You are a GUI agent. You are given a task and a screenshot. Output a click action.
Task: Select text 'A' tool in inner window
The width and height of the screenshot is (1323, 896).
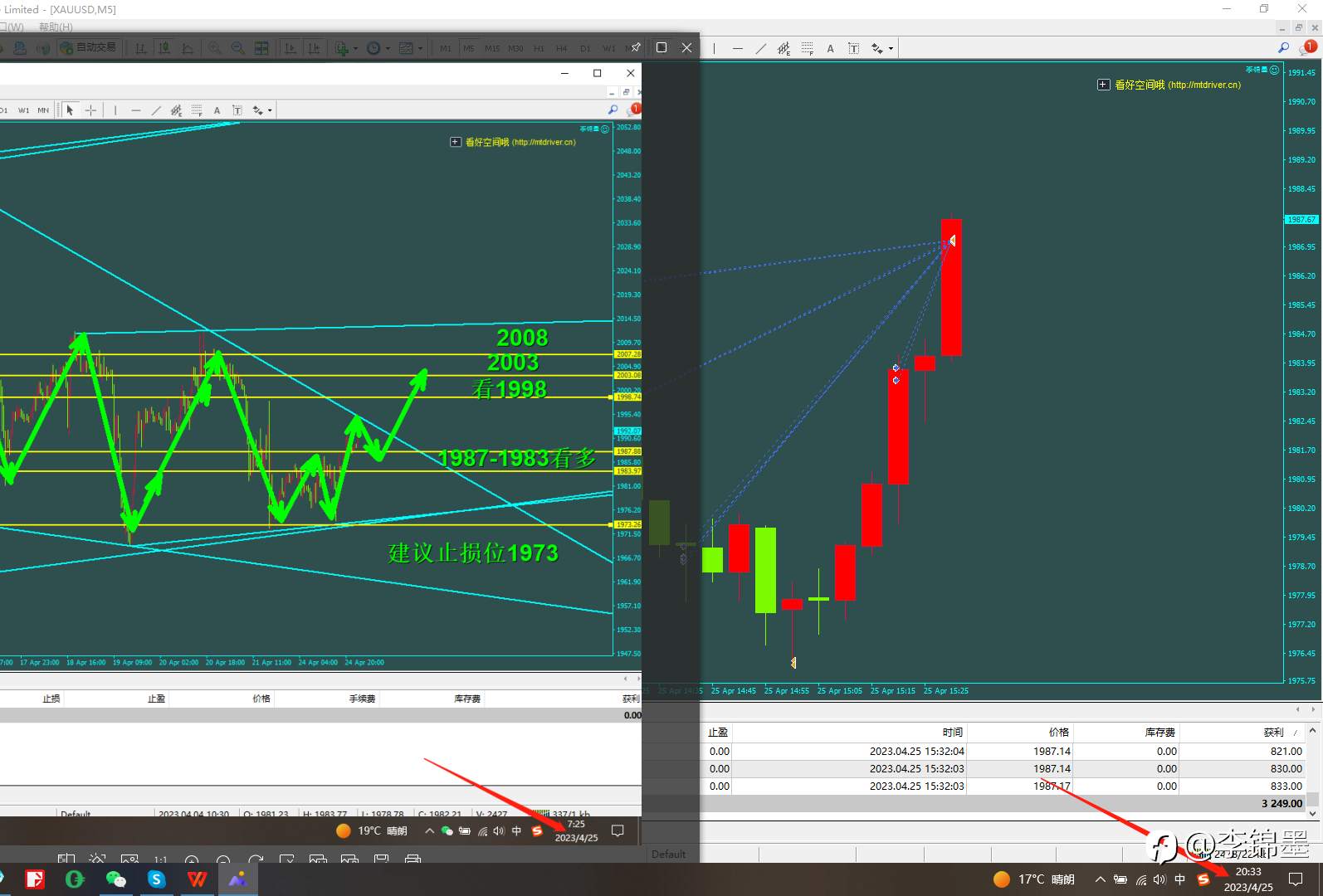pyautogui.click(x=217, y=110)
